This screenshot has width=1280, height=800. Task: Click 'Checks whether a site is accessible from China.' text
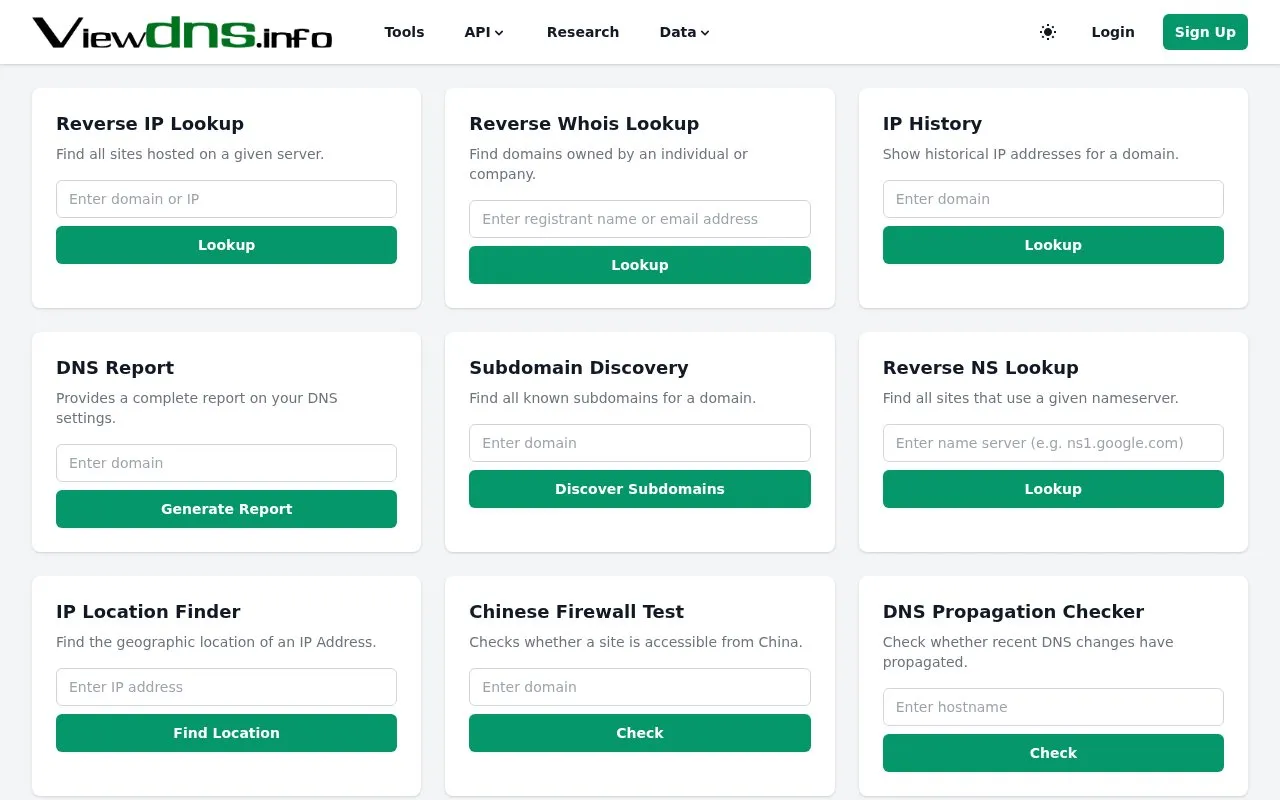[x=636, y=642]
